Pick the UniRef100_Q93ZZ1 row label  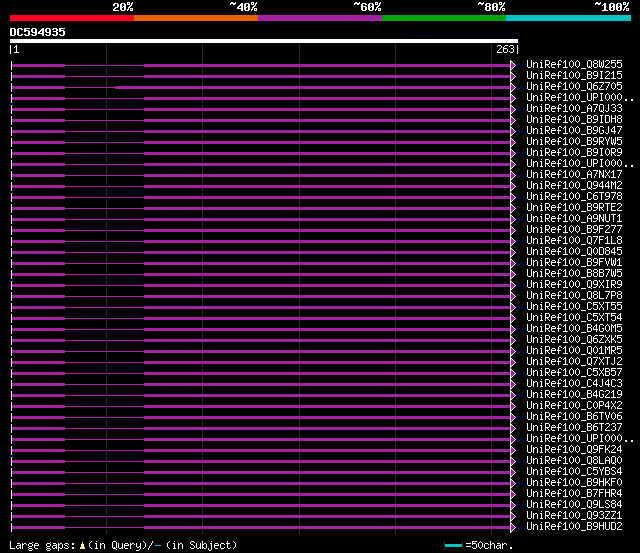click(x=574, y=516)
